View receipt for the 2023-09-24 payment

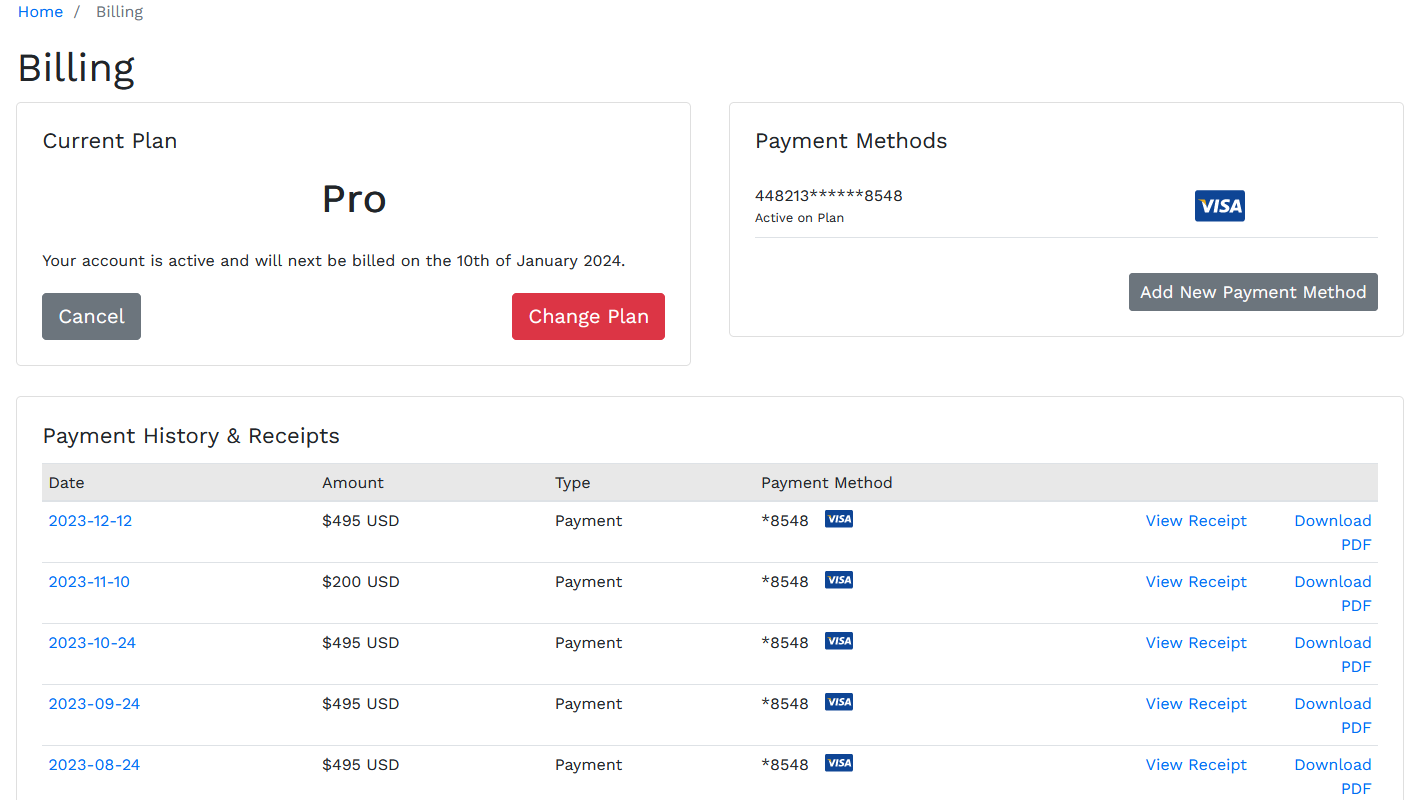(x=1196, y=704)
